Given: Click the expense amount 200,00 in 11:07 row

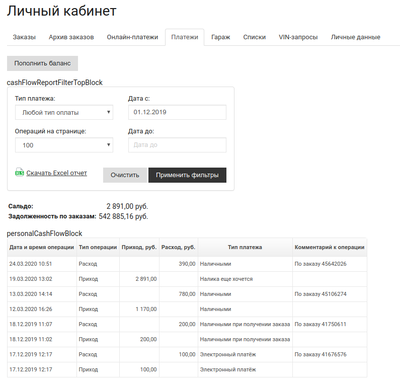Looking at the screenshot, I should (187, 324).
